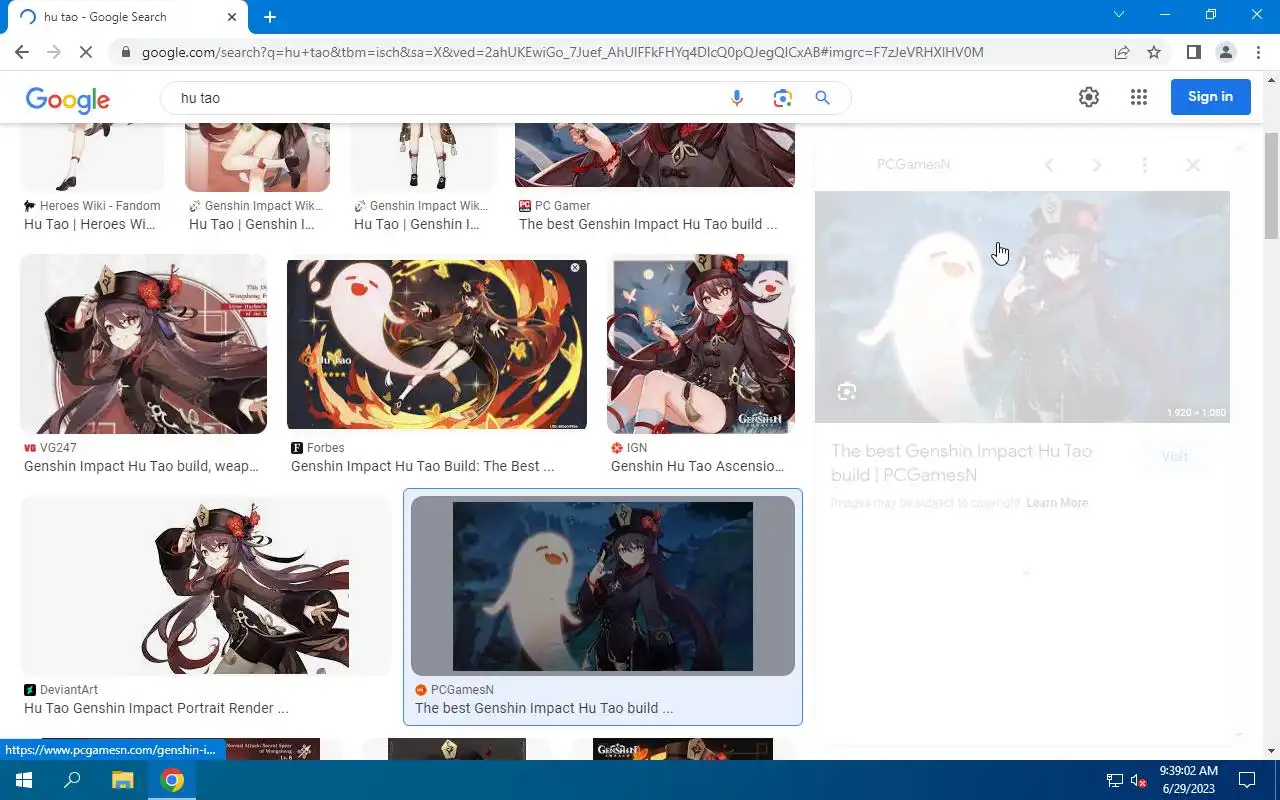Open File Explorer from taskbar
This screenshot has height=800, width=1280.
point(122,780)
